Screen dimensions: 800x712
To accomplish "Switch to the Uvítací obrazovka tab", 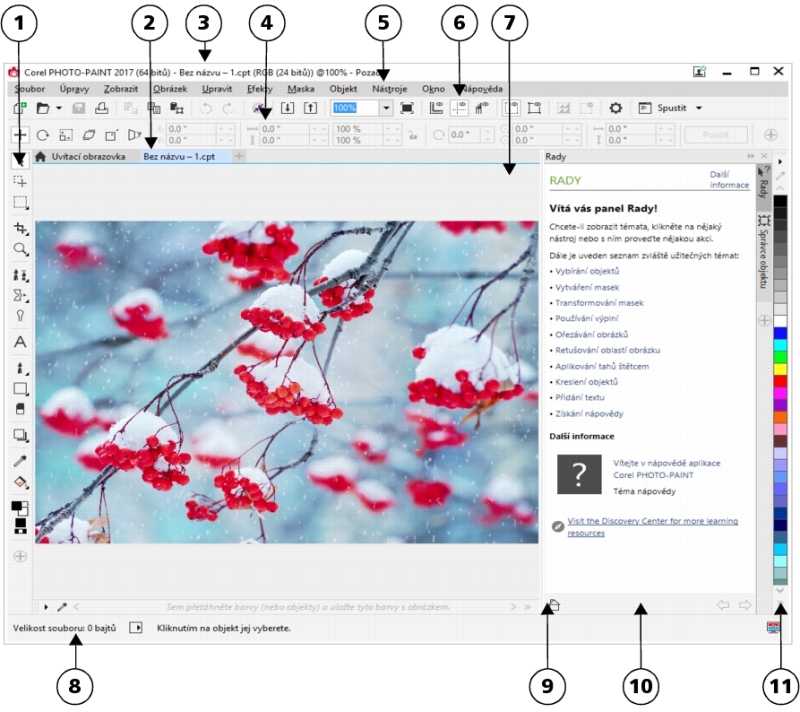I will pyautogui.click(x=87, y=157).
